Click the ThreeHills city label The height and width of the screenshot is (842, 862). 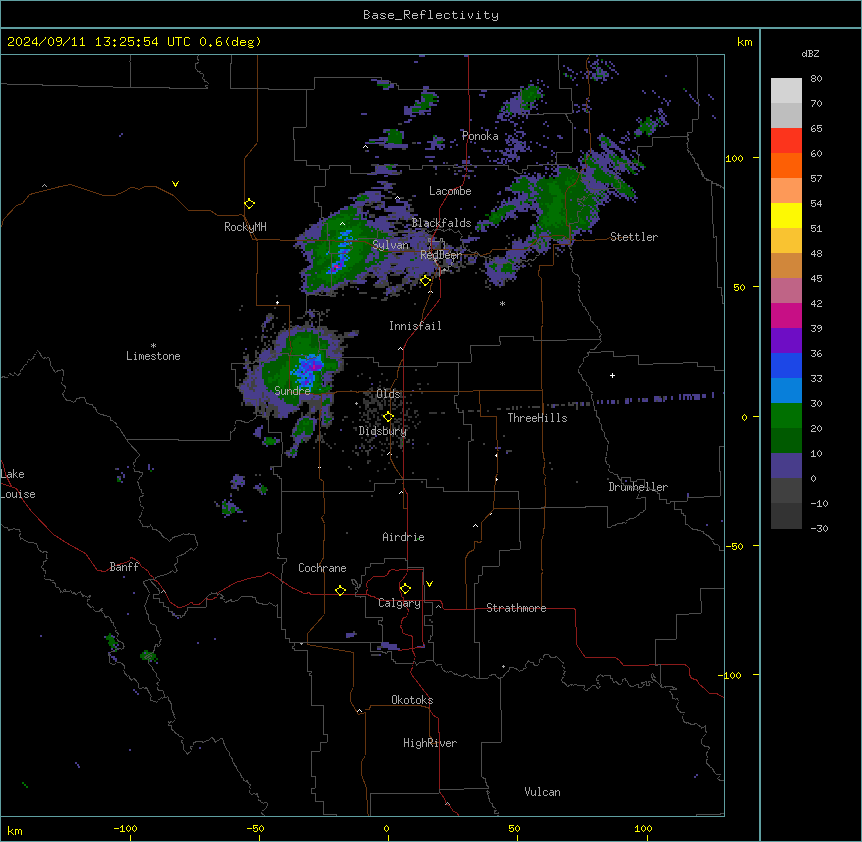click(x=537, y=418)
